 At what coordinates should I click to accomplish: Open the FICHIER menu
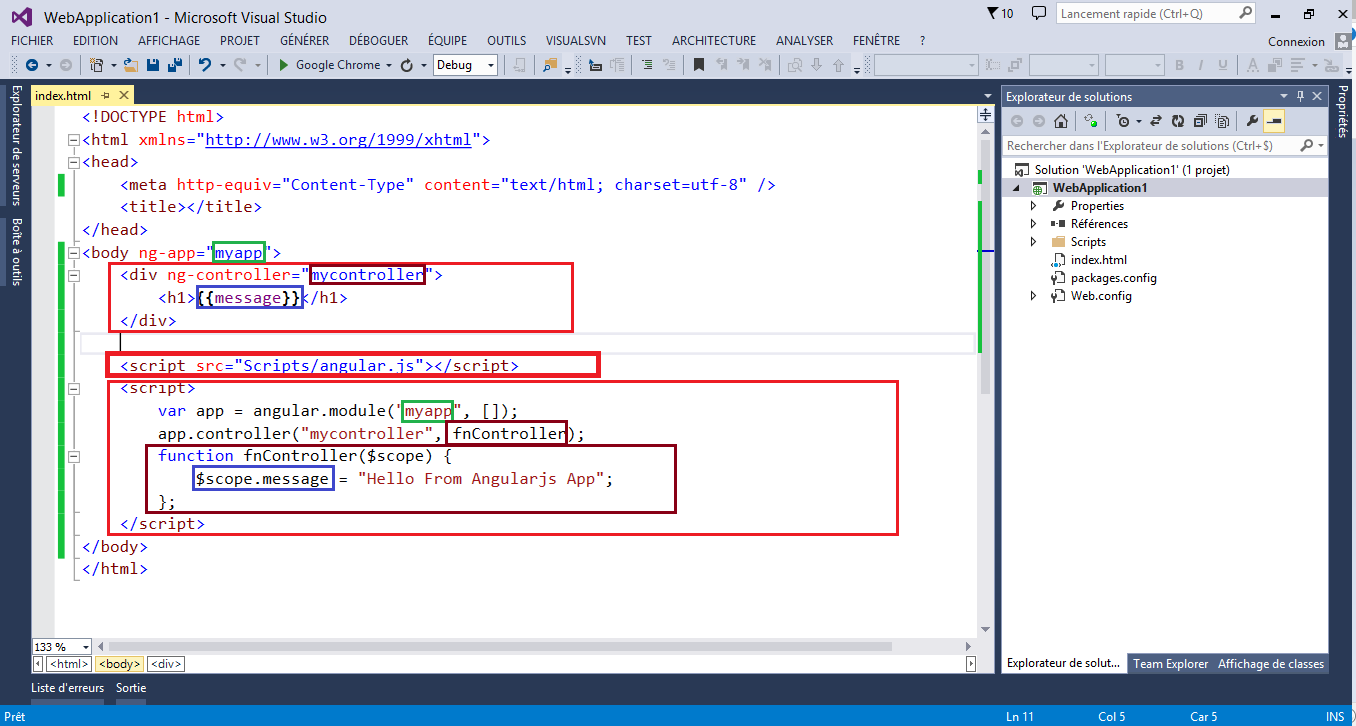[32, 41]
